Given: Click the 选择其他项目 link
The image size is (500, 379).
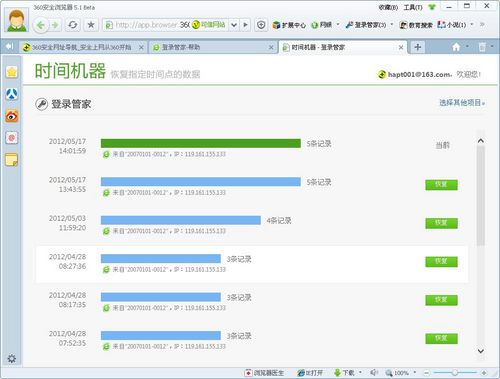Looking at the screenshot, I should point(462,103).
